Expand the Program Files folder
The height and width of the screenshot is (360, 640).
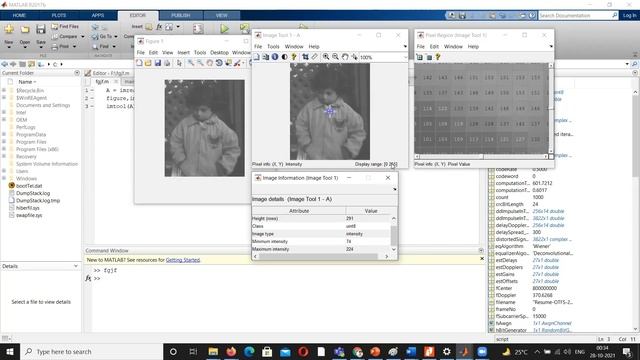click(4, 142)
